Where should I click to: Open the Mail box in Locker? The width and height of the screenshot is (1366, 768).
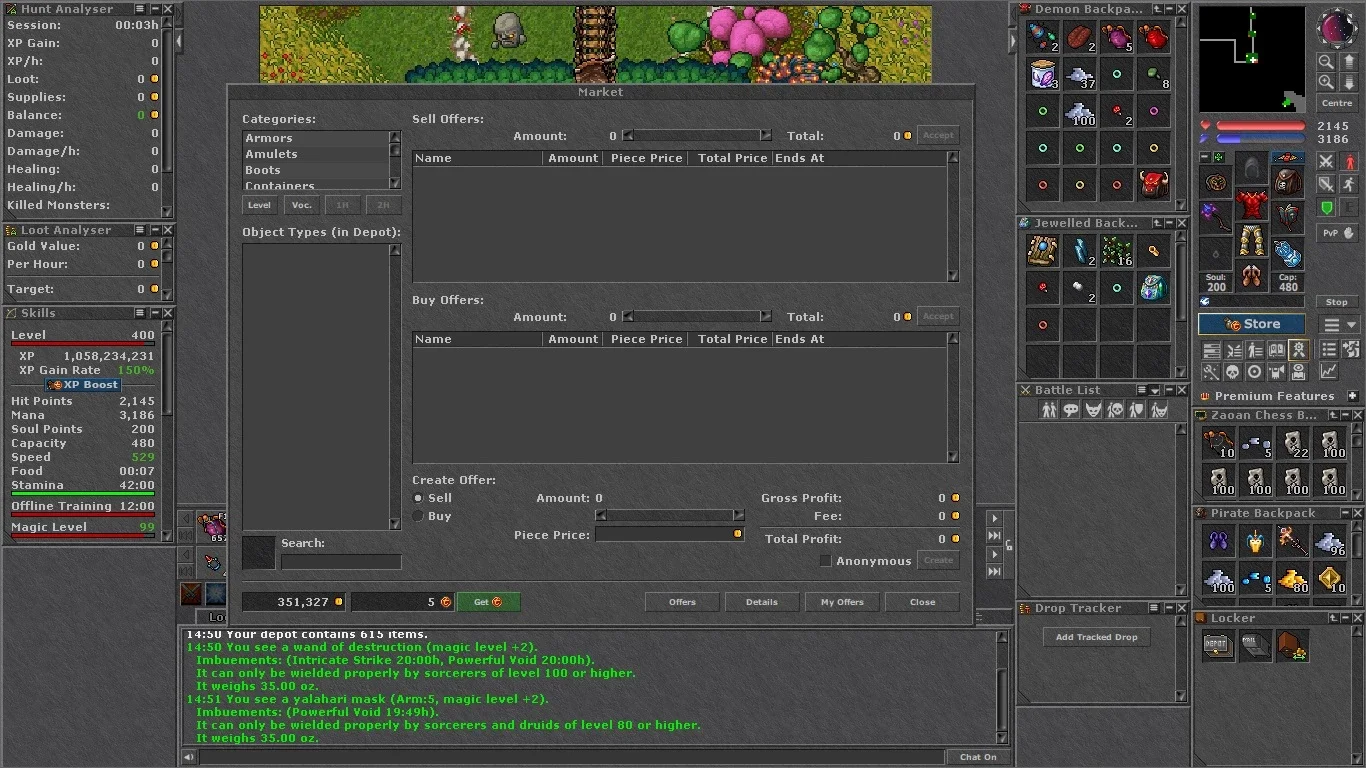point(1254,646)
